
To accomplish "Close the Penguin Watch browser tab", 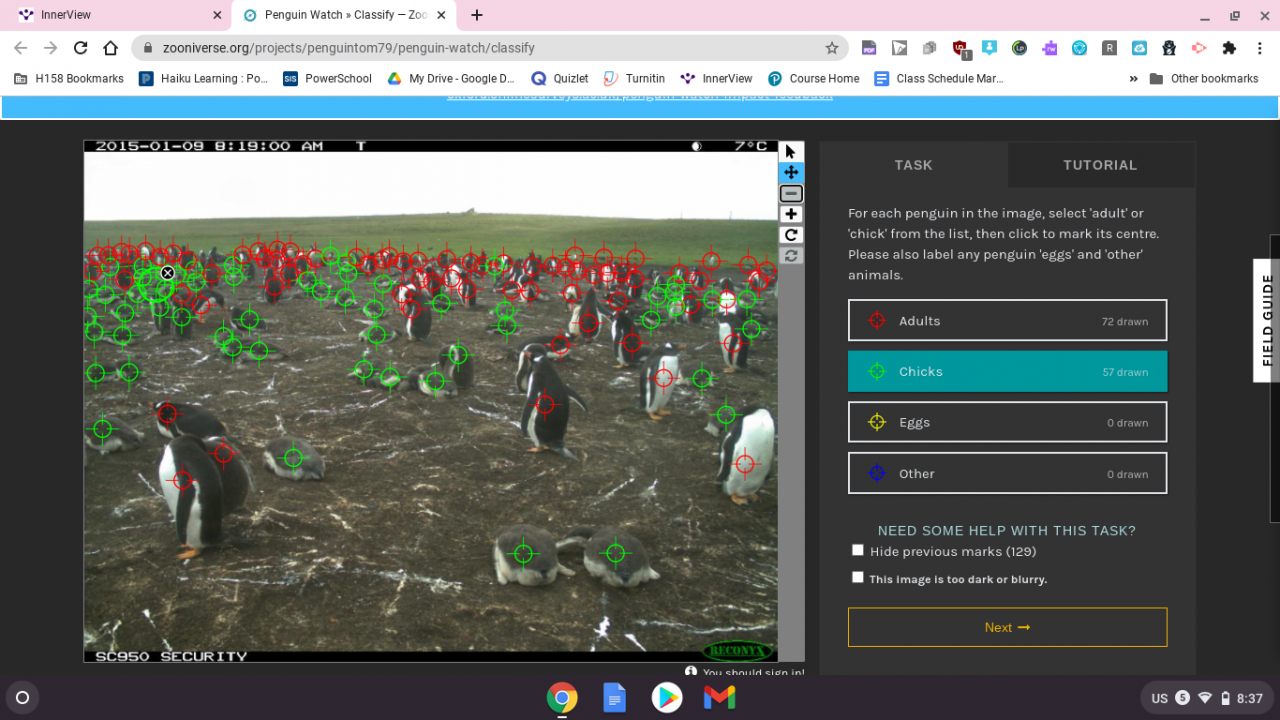I will 441,15.
